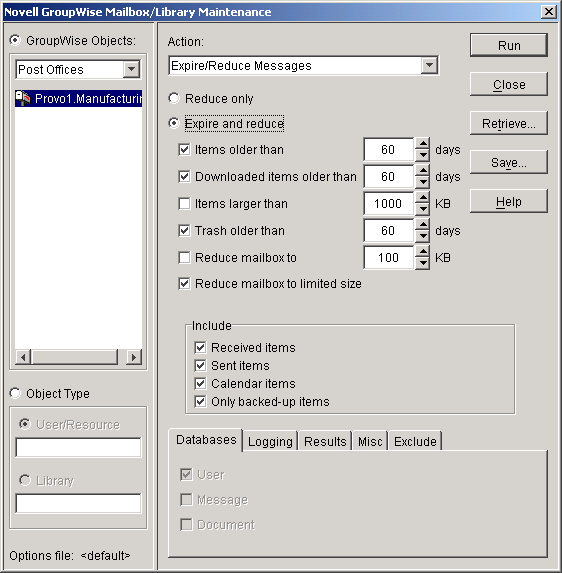Choose the Expire and reduce option

174,124
